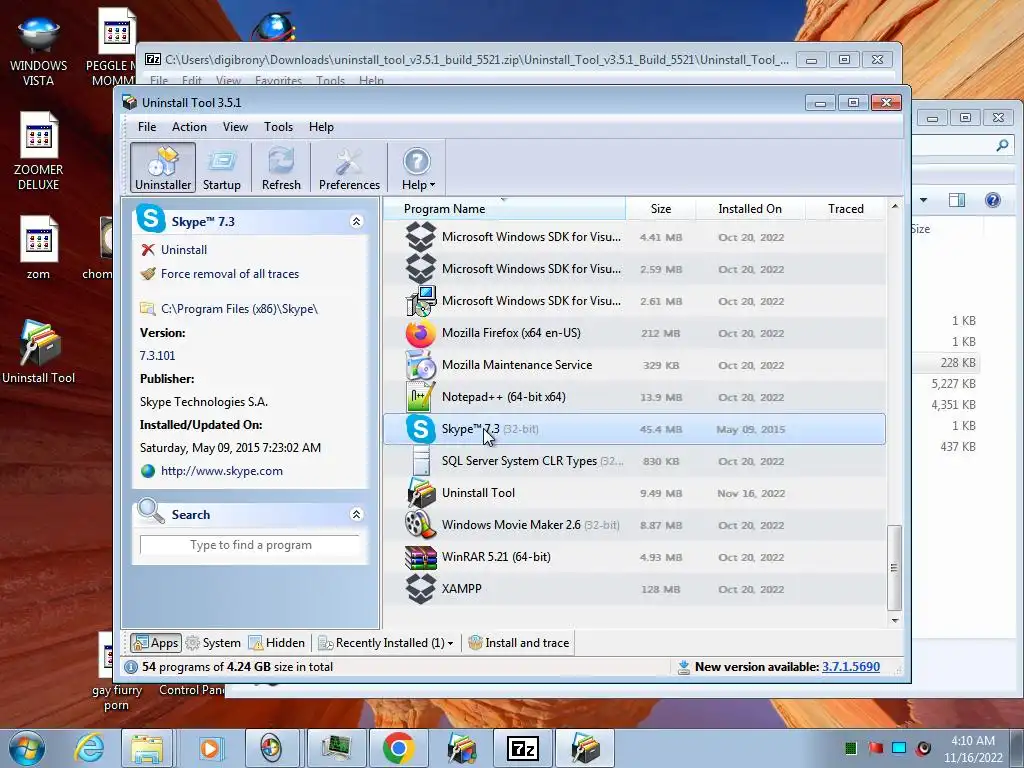Click the Install and trace button
Screen dimensions: 1024x768
(519, 643)
